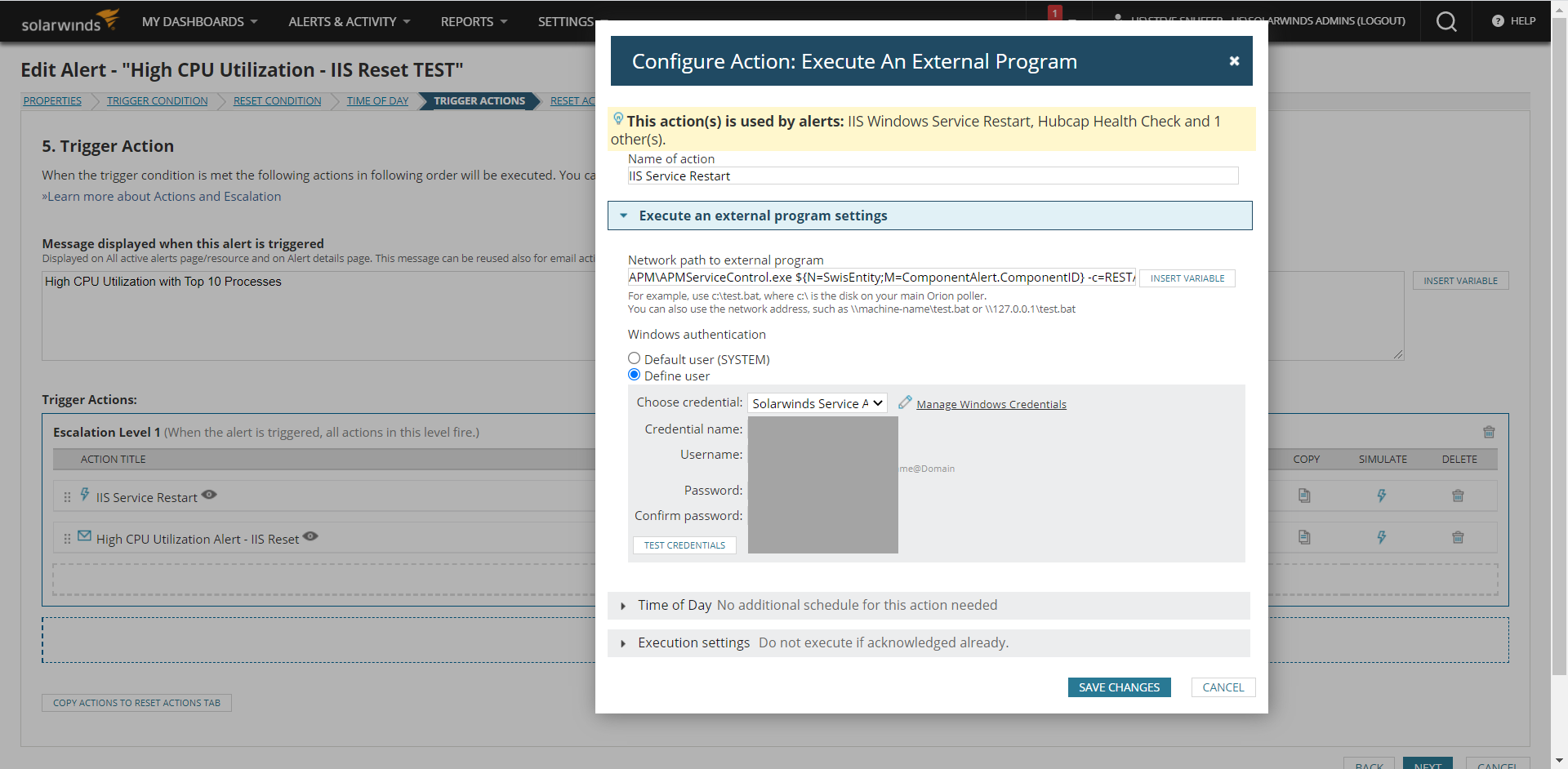
Task: Simulate the IIS Service Restart action
Action: [1382, 496]
